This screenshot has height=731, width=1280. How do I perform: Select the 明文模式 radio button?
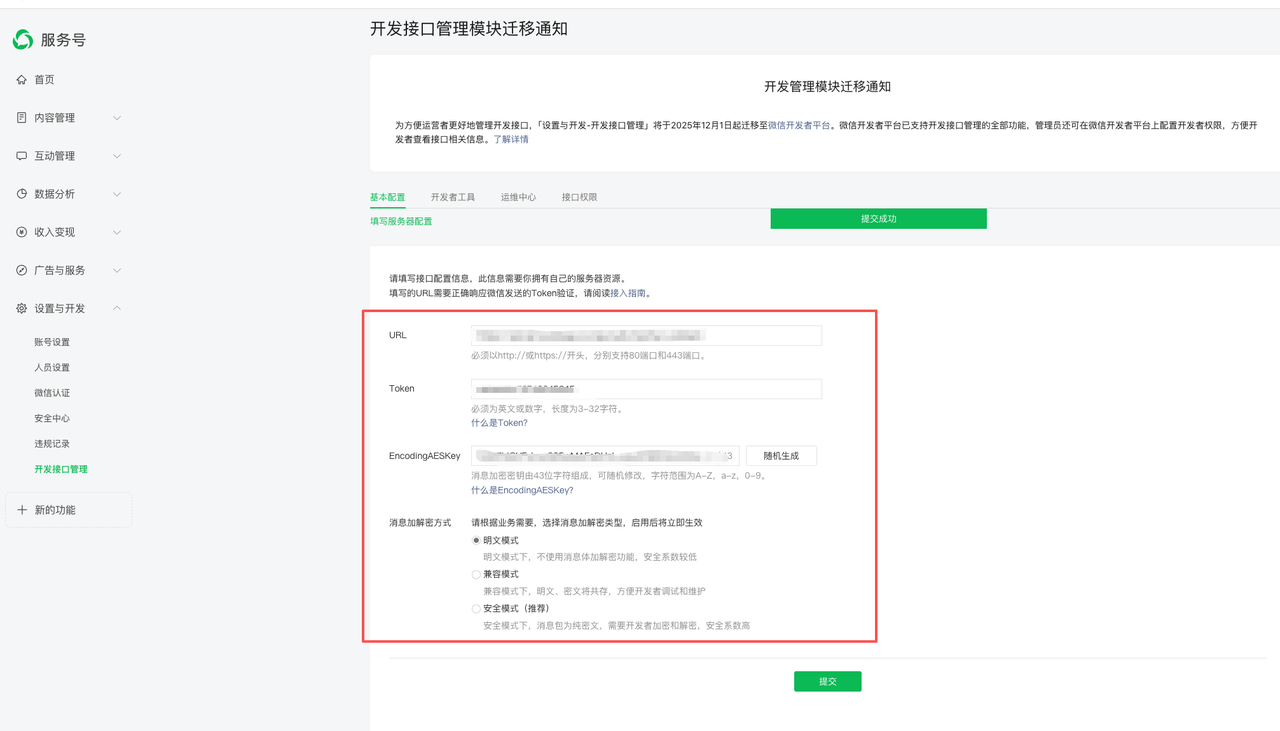475,540
